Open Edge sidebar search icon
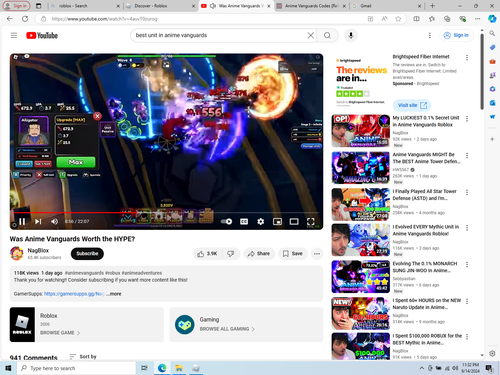 point(492,33)
